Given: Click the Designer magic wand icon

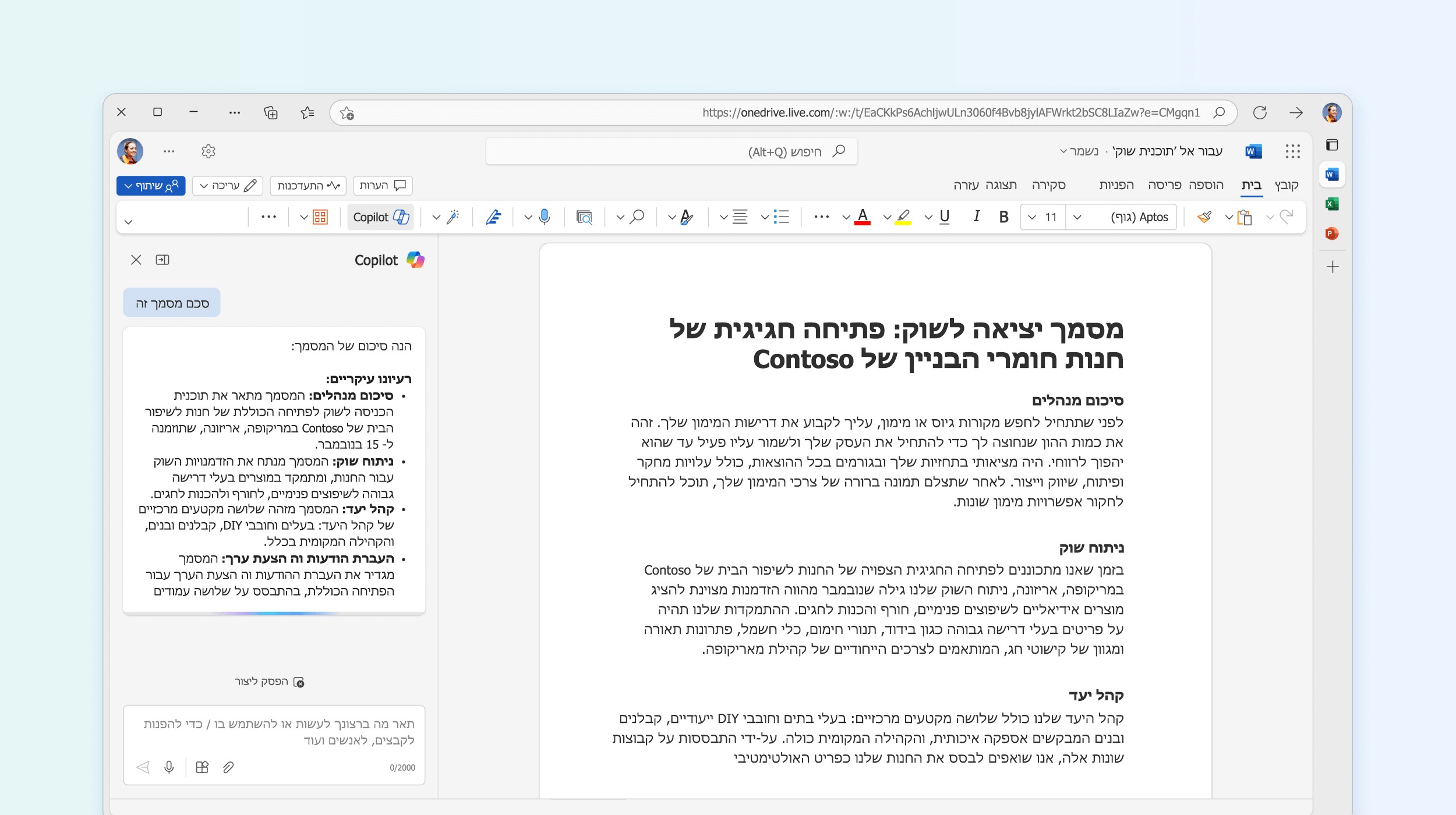Looking at the screenshot, I should pos(453,217).
